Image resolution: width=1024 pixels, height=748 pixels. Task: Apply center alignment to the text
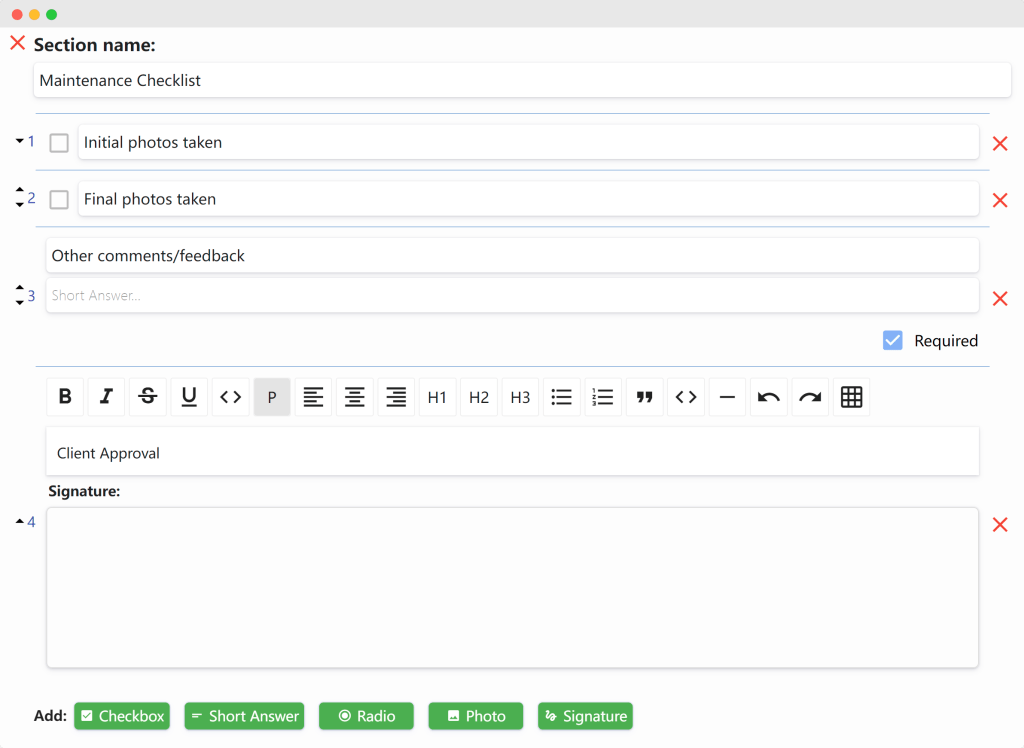coord(354,397)
